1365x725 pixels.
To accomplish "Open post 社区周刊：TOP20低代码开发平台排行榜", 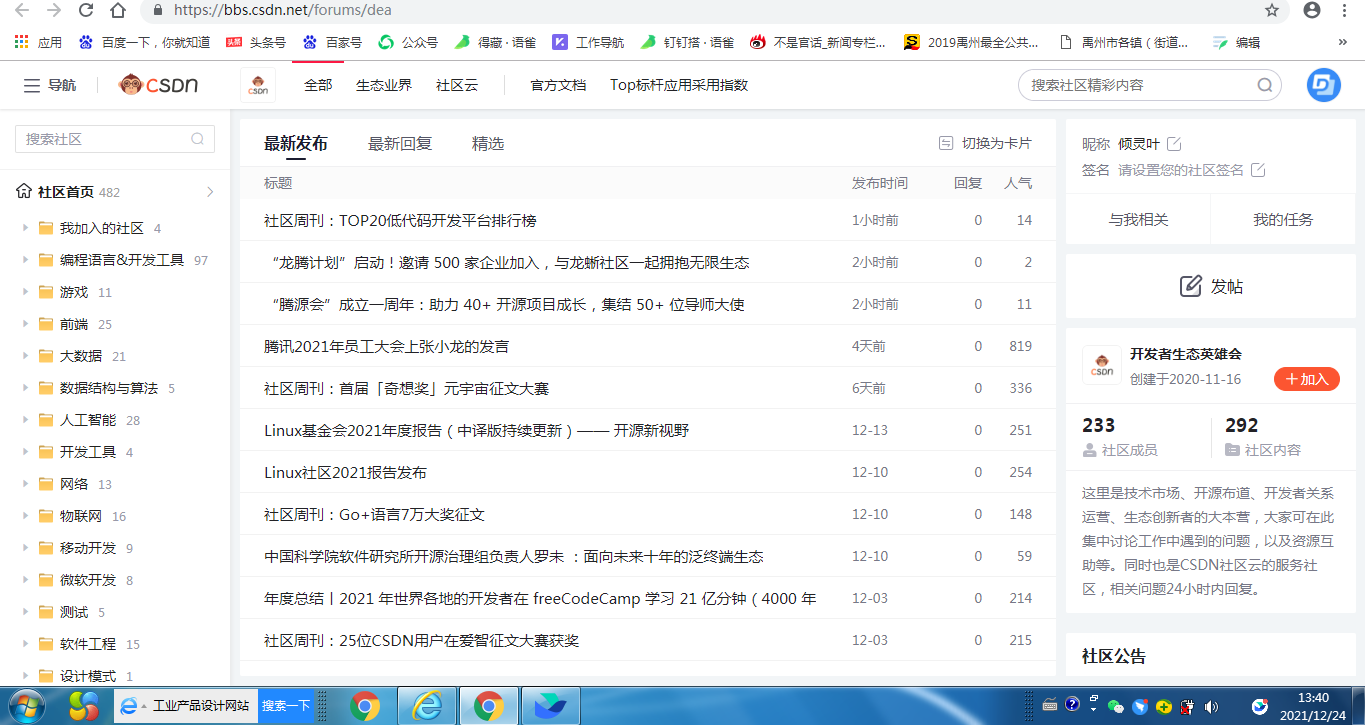I will [400, 220].
